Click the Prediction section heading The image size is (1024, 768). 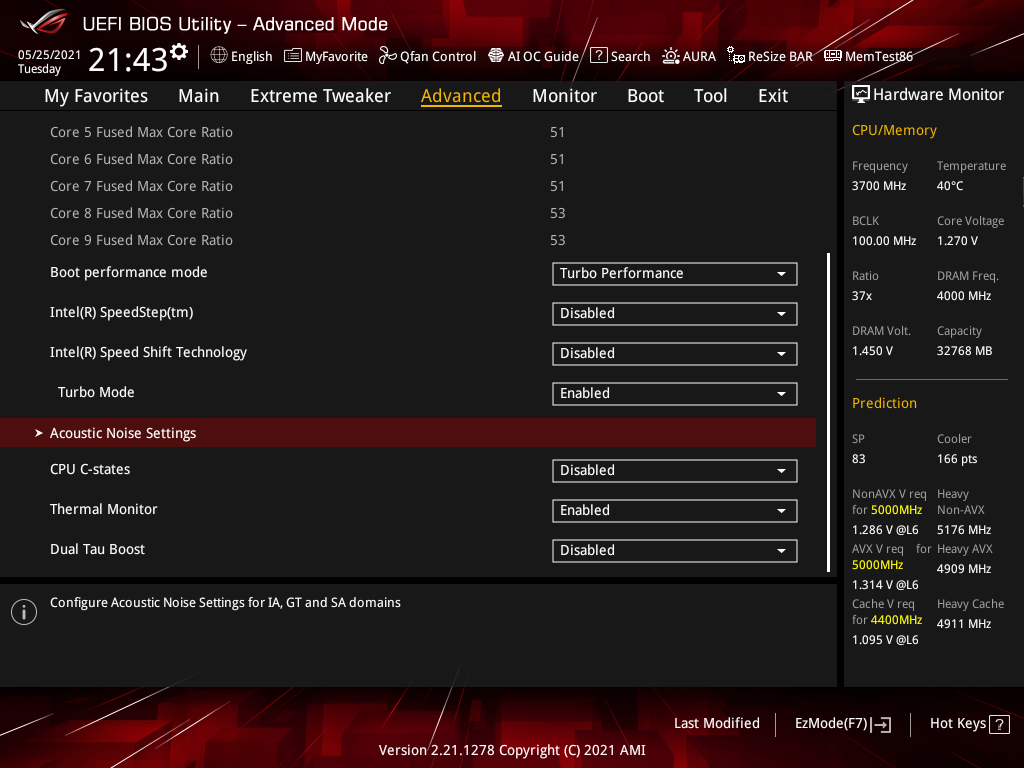(884, 404)
